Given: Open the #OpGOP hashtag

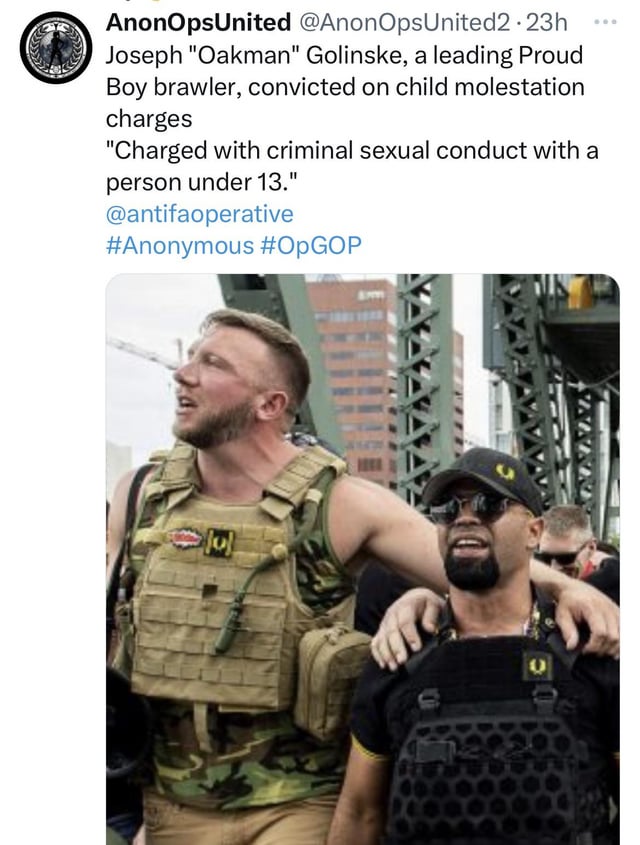Looking at the screenshot, I should (310, 246).
